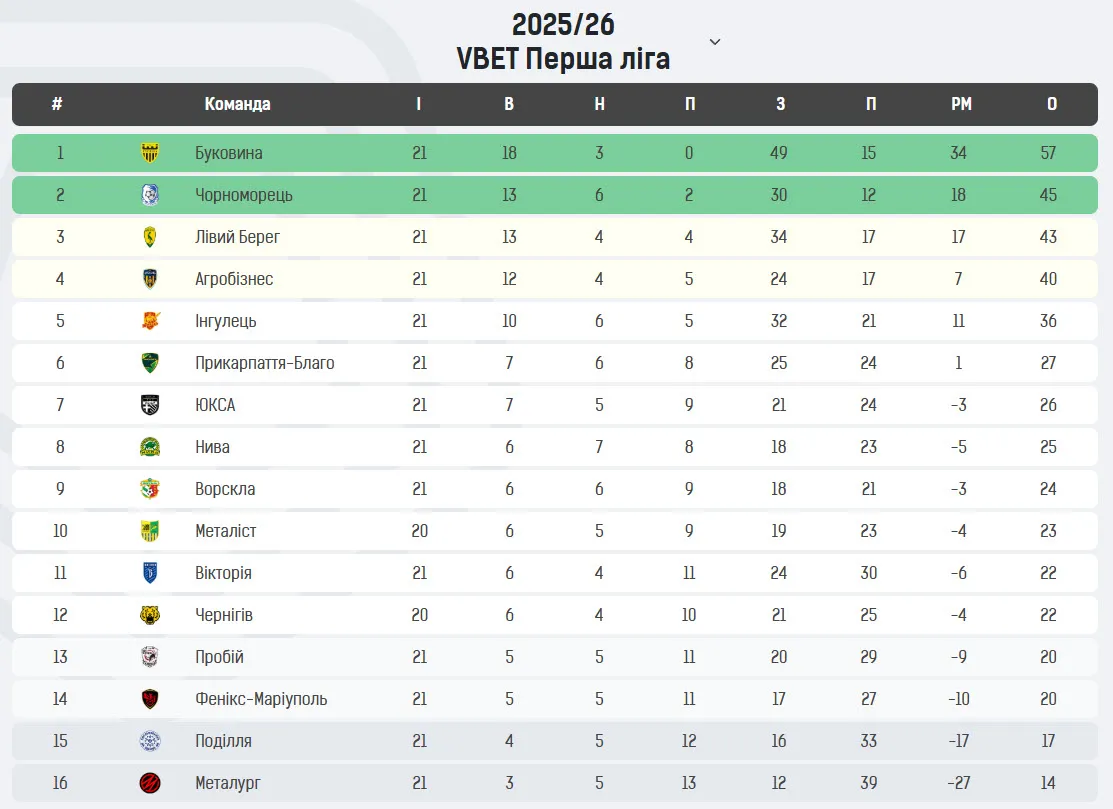Sort by the РМ column header
This screenshot has width=1113, height=809.
(960, 104)
